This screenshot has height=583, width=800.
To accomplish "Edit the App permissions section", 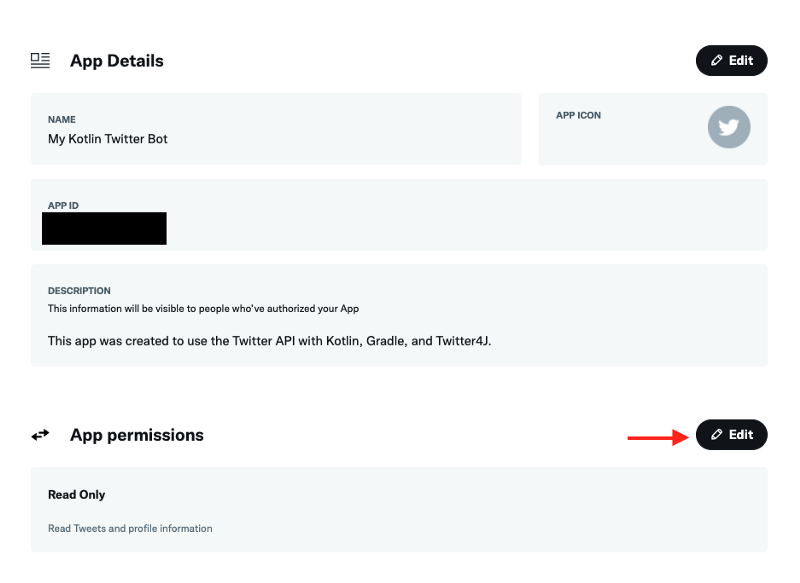I will click(x=732, y=435).
